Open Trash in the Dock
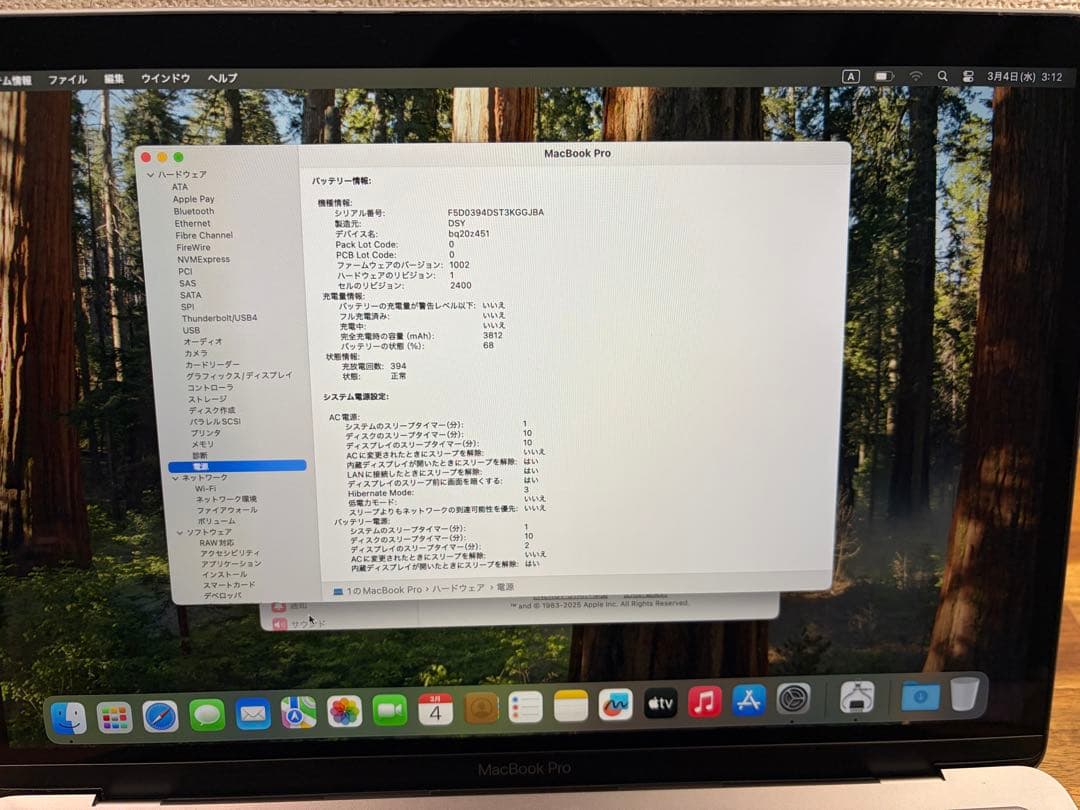The image size is (1080, 810). pos(965,694)
